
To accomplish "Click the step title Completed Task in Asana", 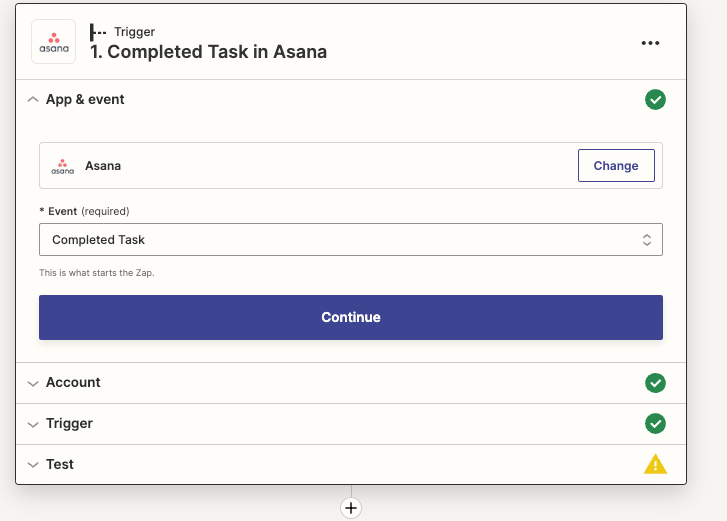I will click(209, 52).
